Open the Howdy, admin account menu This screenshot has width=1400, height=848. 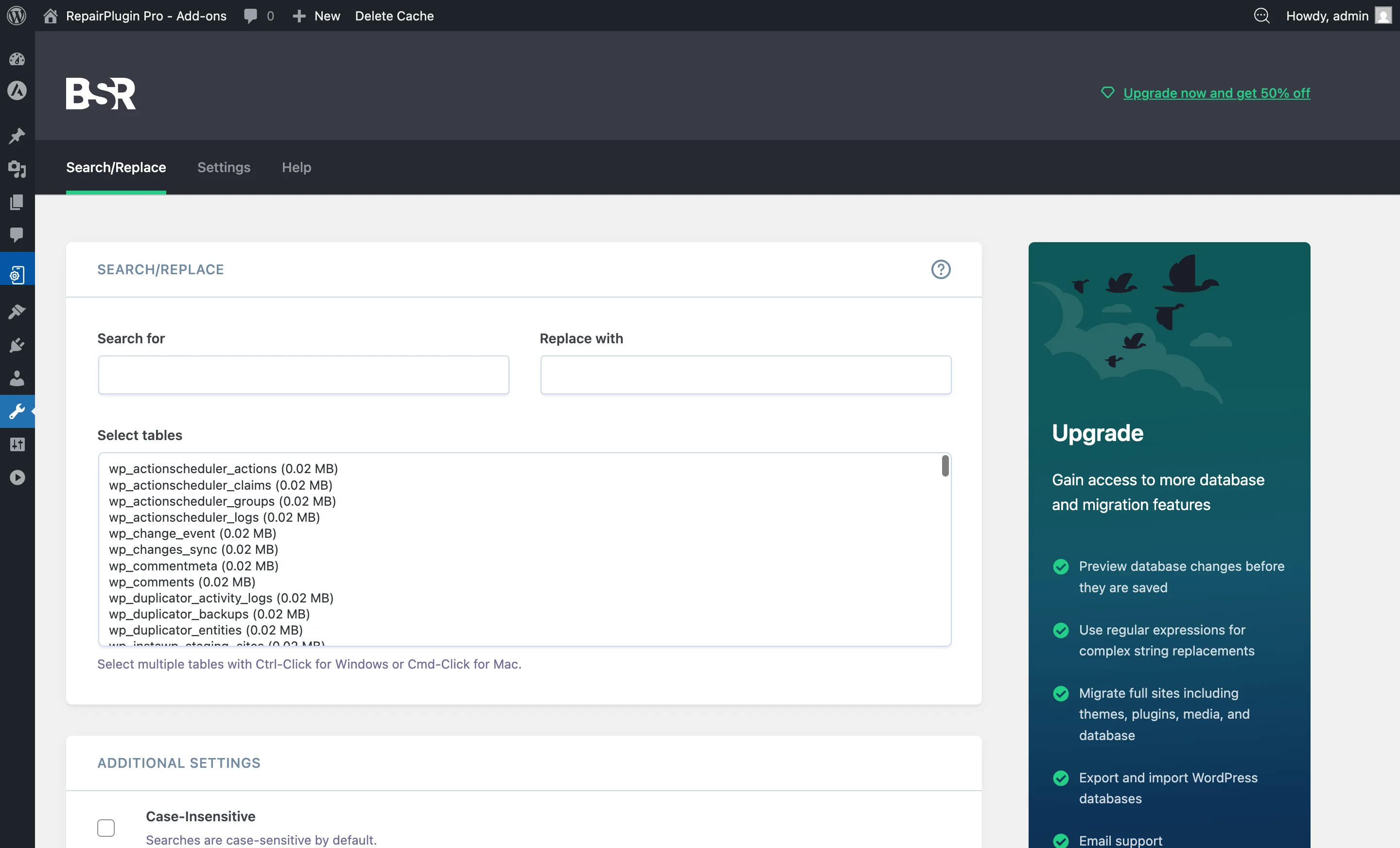point(1328,16)
